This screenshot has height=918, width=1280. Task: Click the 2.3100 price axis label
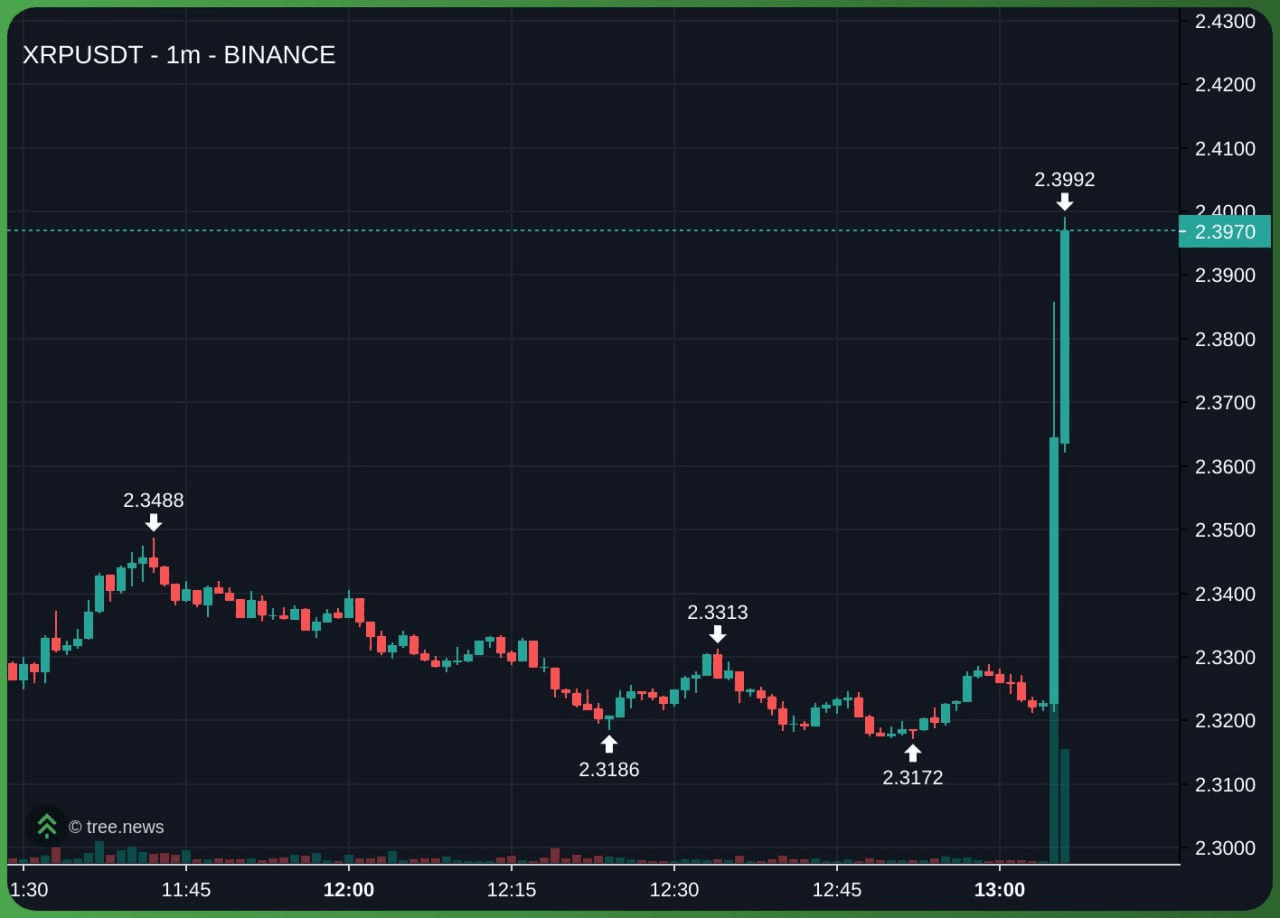[x=1225, y=784]
